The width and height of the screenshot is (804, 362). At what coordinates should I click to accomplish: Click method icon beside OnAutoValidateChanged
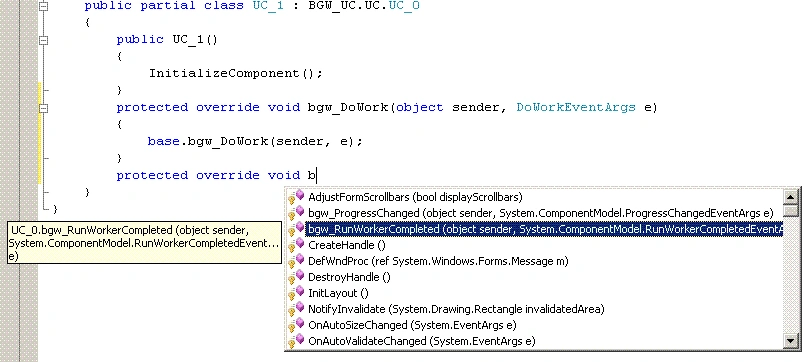(296, 341)
